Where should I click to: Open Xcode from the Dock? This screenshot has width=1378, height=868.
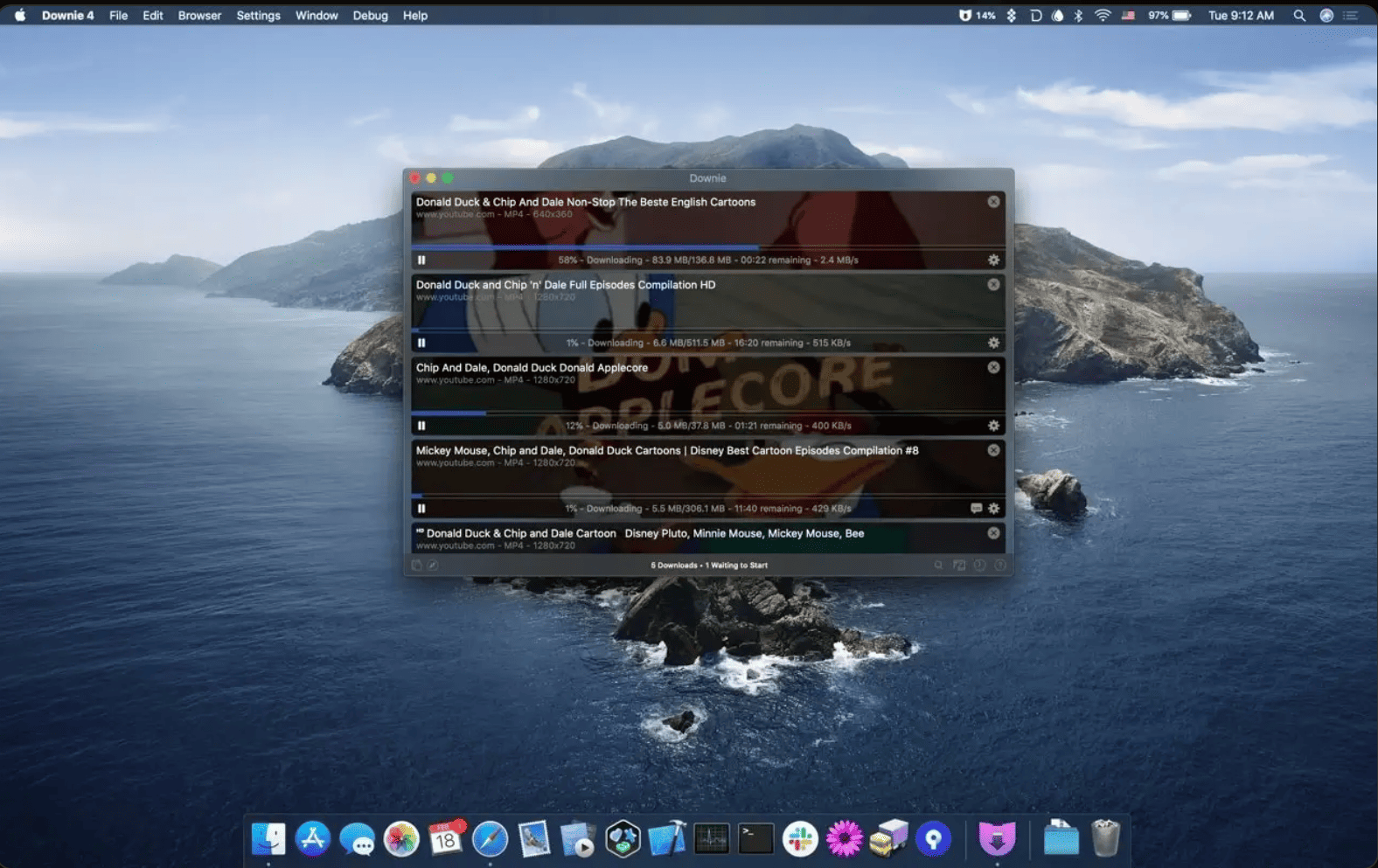667,839
